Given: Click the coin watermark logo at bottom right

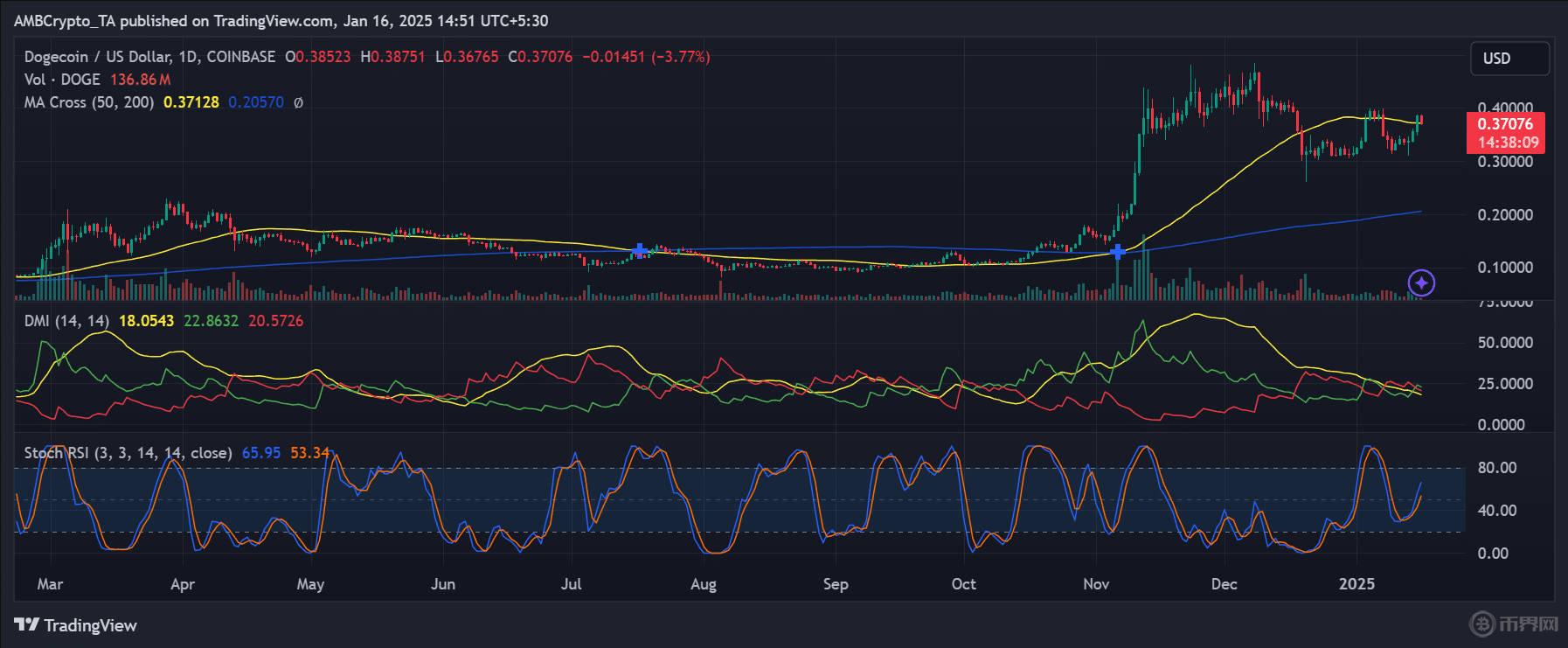Looking at the screenshot, I should pos(1482,624).
